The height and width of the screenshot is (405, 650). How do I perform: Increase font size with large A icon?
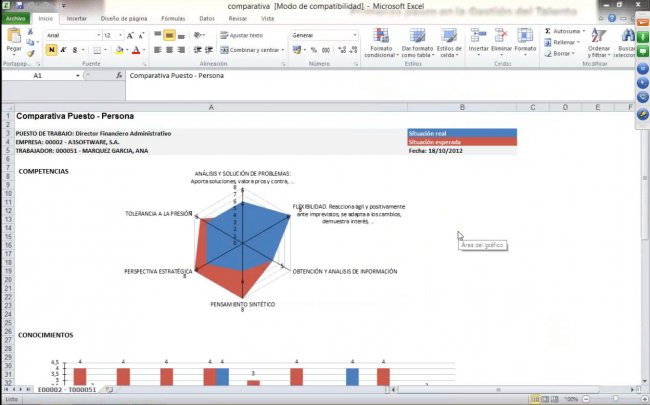tap(130, 36)
